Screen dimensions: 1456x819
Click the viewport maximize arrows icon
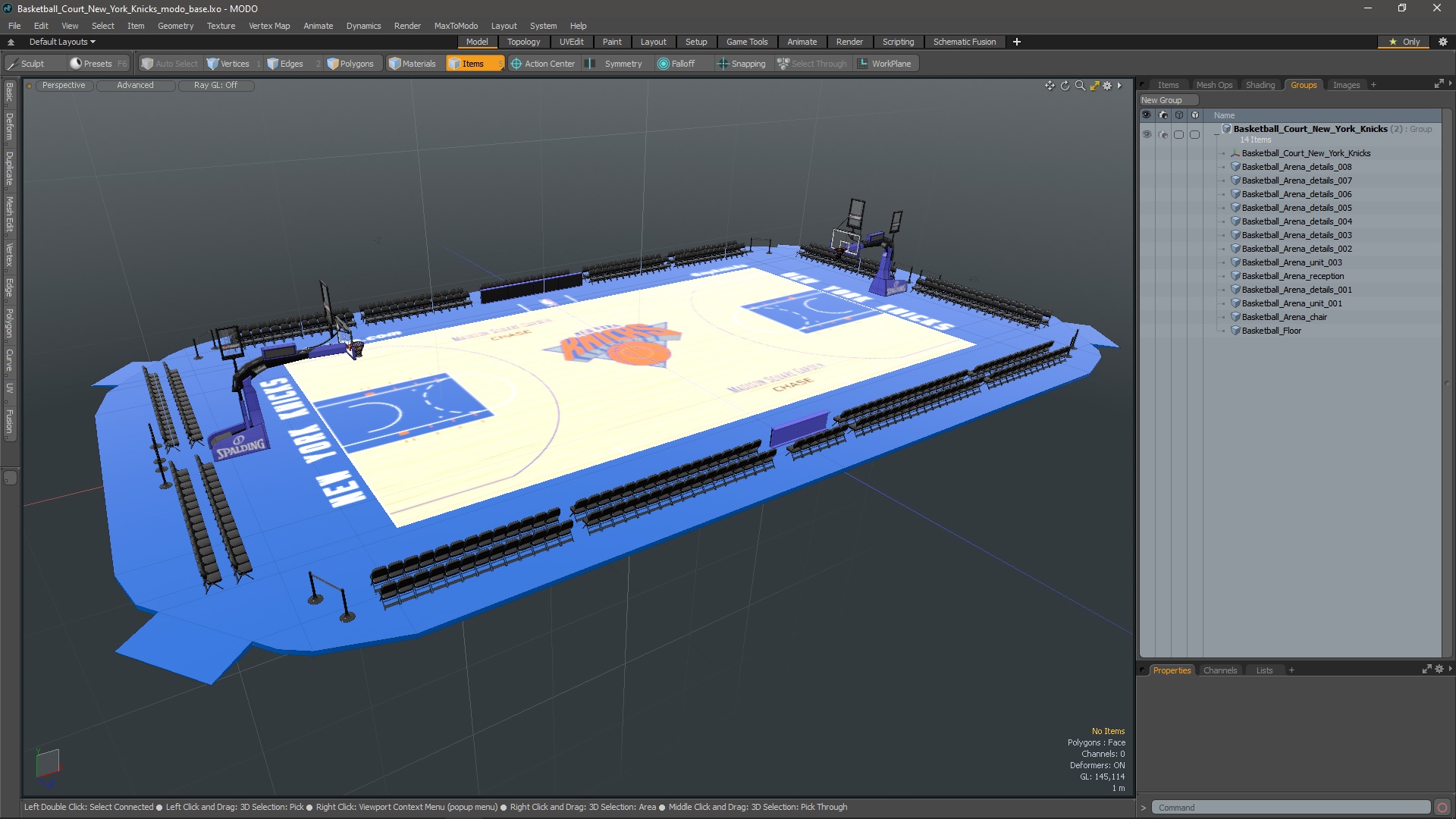(1094, 86)
